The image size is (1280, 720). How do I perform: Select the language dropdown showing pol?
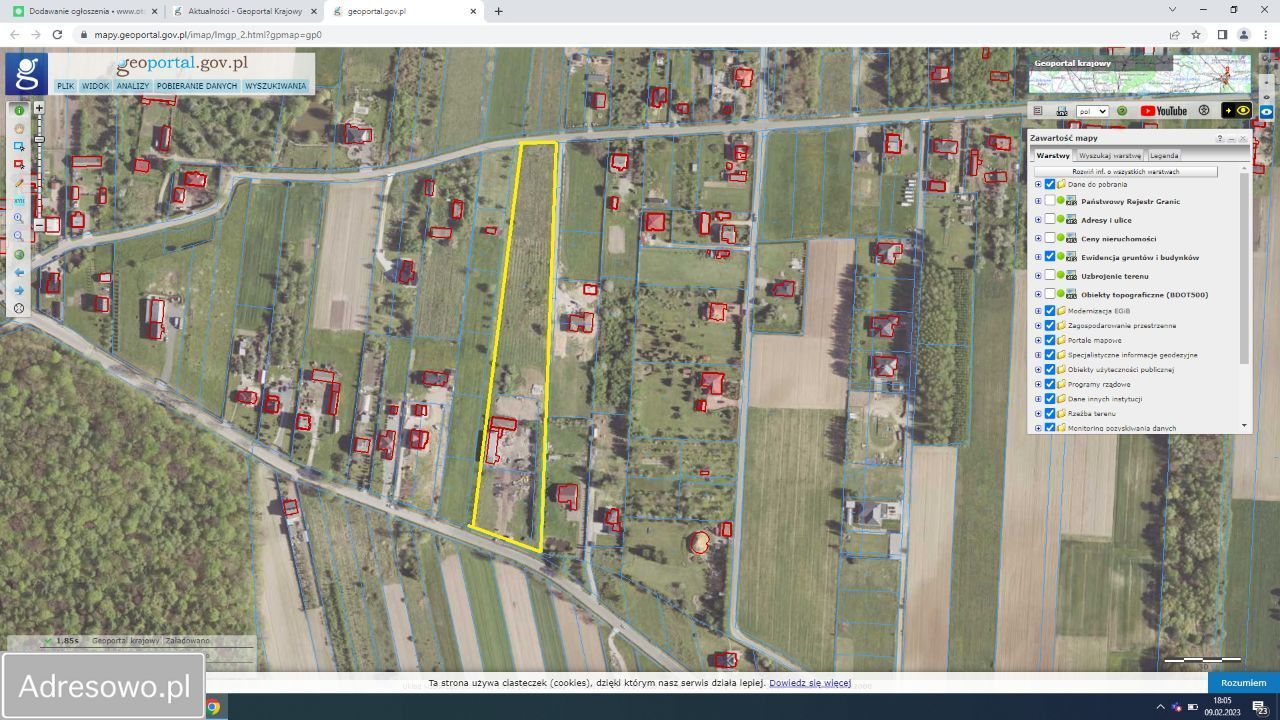point(1092,111)
